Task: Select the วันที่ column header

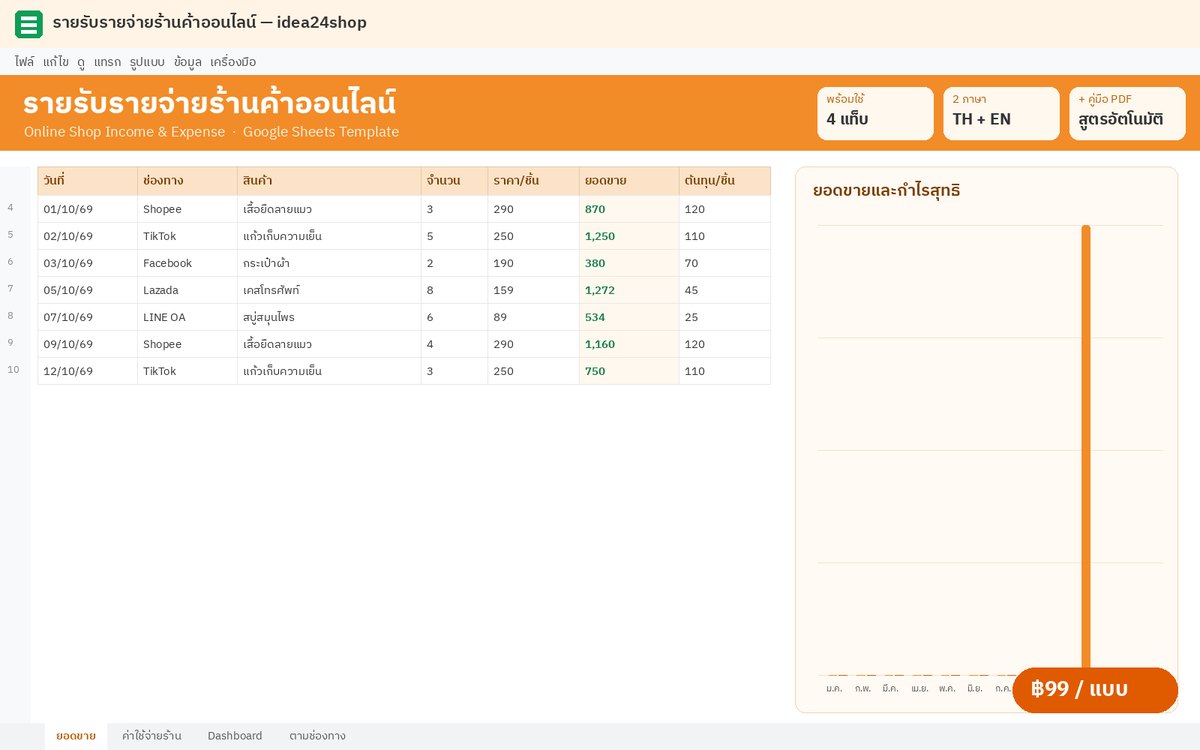Action: pos(88,181)
